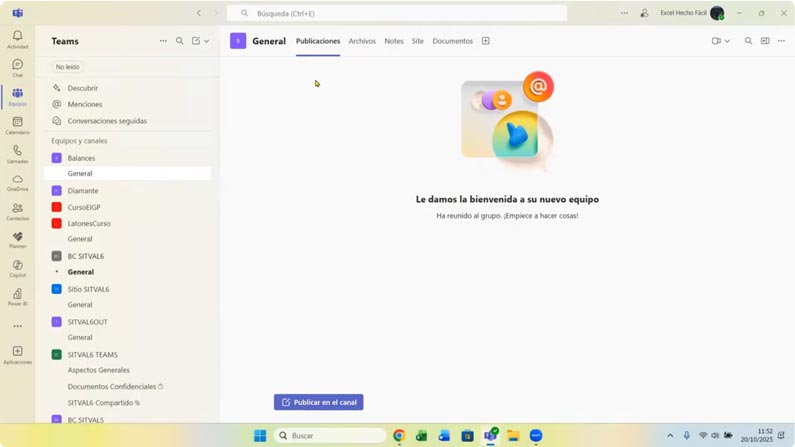The image size is (795, 447).
Task: Collapse the Balances team
Action: tap(81, 158)
